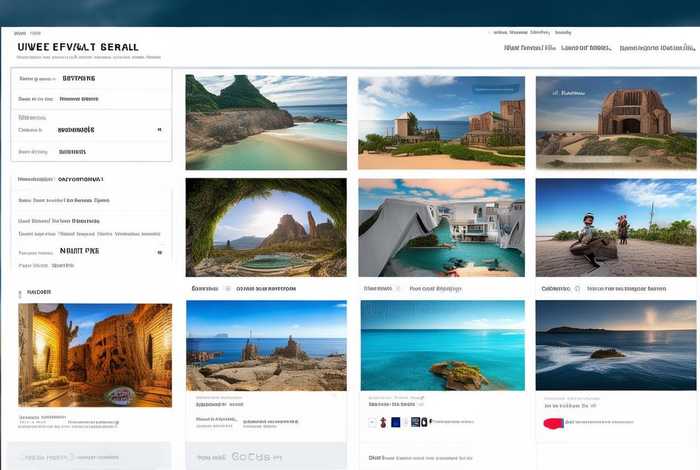Click the small icon above the stone ruins card
This screenshot has width=700, height=470.
(x=22, y=293)
